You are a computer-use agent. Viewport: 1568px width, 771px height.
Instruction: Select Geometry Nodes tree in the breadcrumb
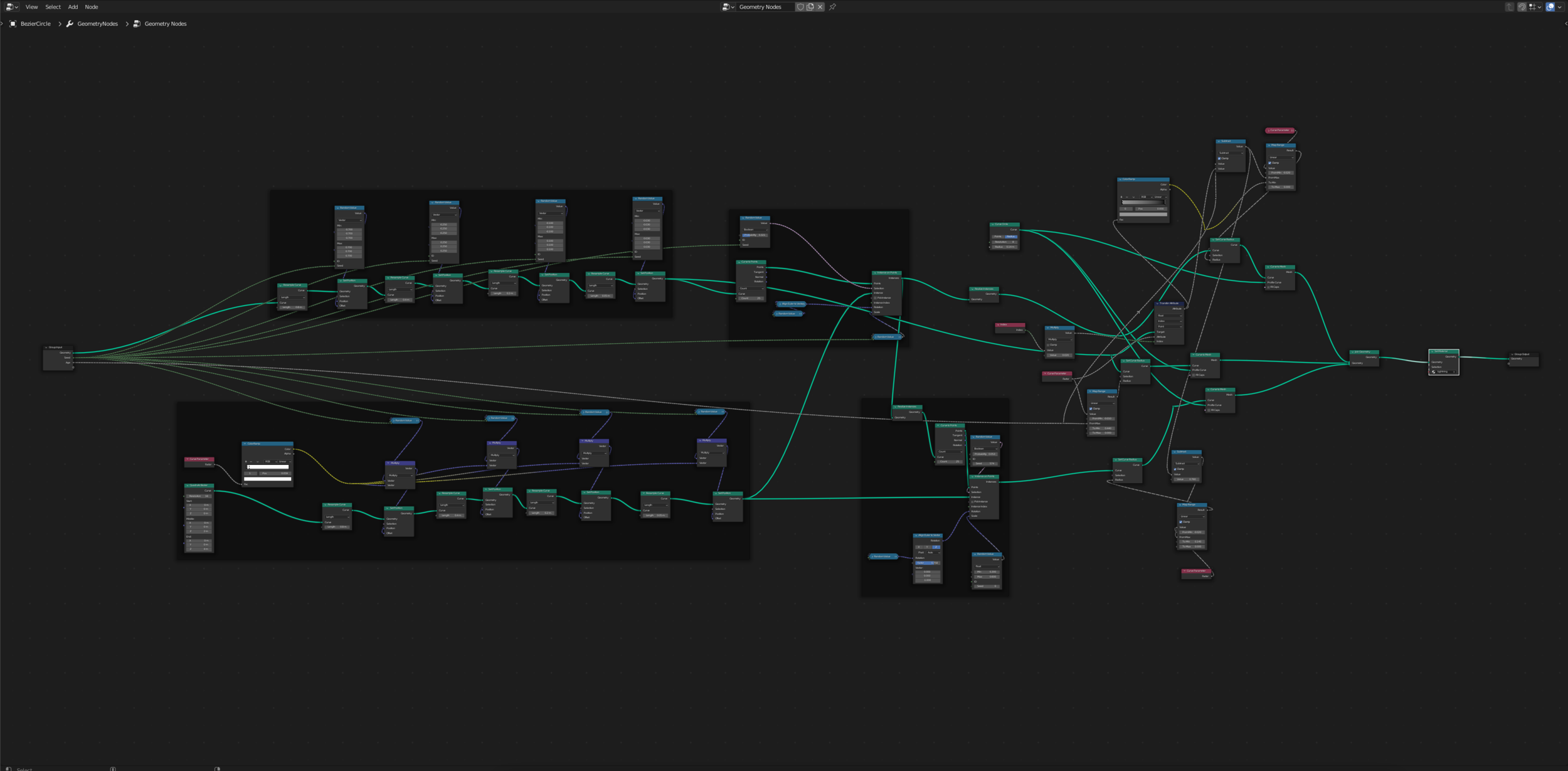pos(166,24)
